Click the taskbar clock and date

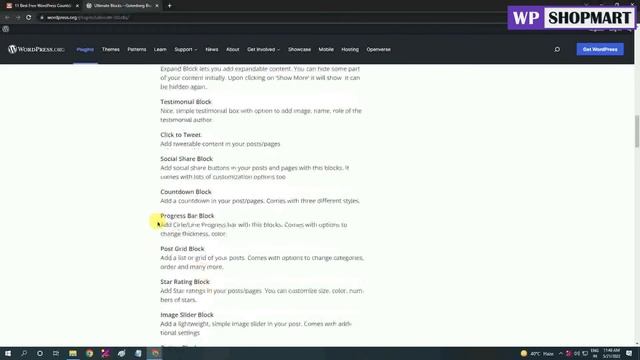611,353
